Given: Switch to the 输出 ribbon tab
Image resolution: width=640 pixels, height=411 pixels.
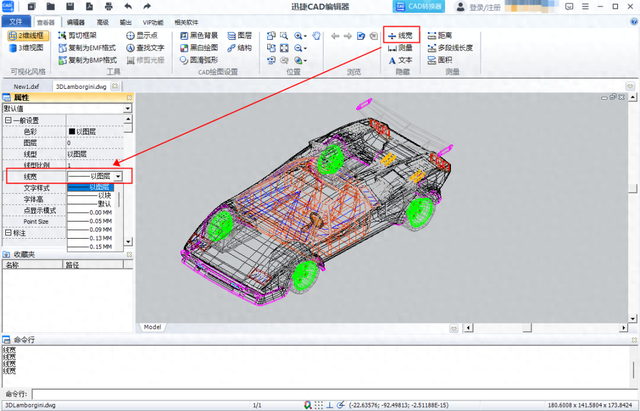Looking at the screenshot, I should pos(126,22).
